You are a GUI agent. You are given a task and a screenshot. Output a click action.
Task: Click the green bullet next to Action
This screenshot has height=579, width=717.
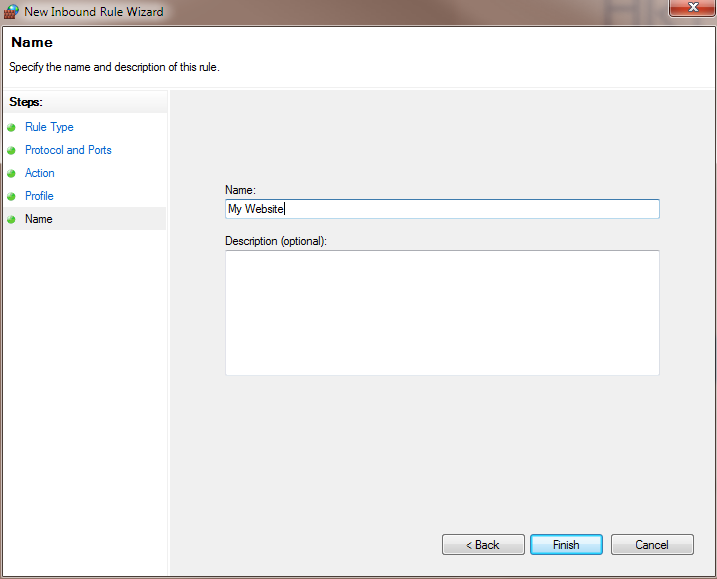pyautogui.click(x=11, y=174)
